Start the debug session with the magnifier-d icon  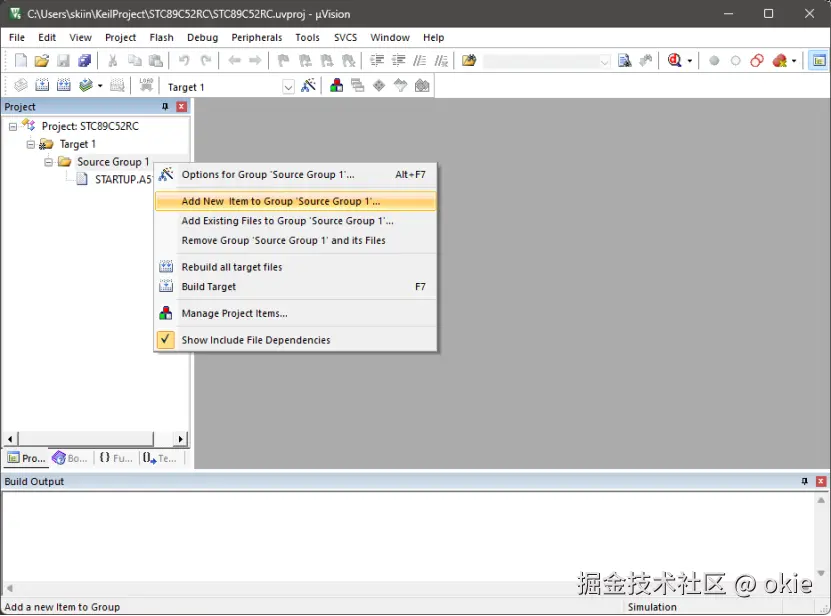pyautogui.click(x=674, y=60)
